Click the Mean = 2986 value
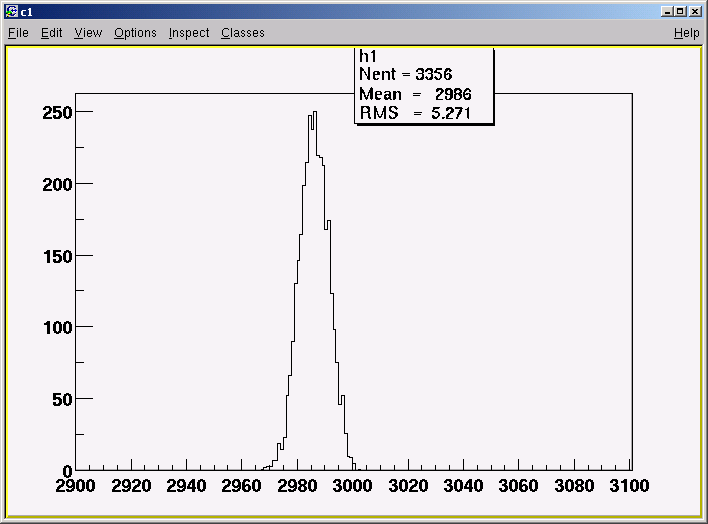 [x=415, y=94]
